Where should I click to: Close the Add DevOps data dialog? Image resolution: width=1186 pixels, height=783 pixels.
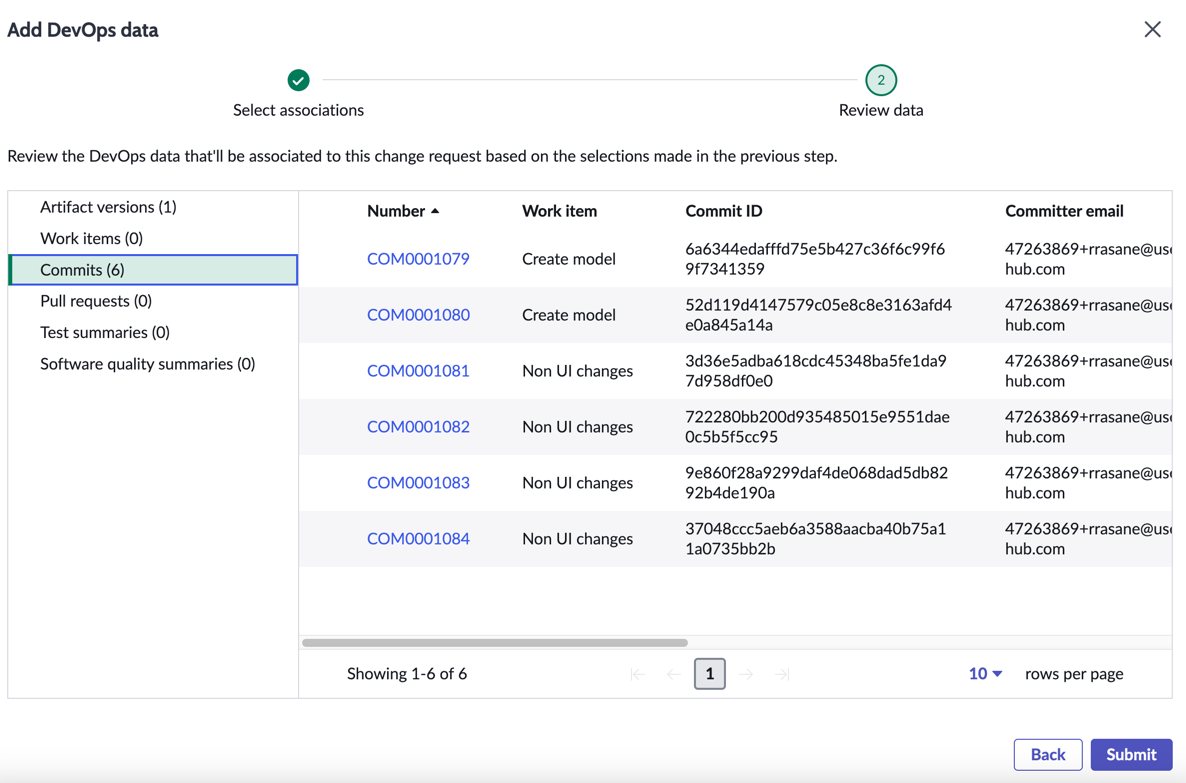(x=1152, y=30)
